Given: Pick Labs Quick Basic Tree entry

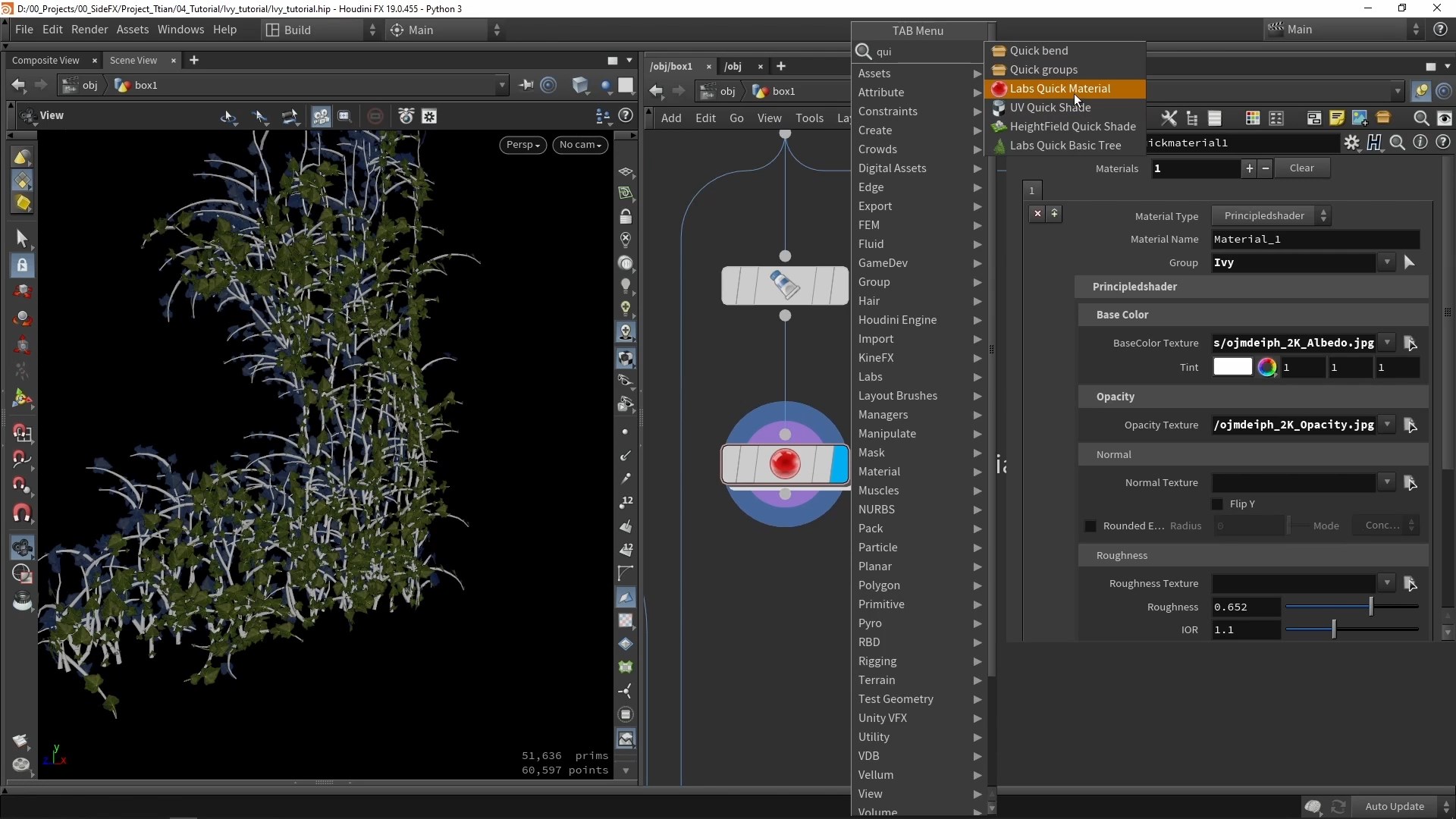Looking at the screenshot, I should [1065, 146].
